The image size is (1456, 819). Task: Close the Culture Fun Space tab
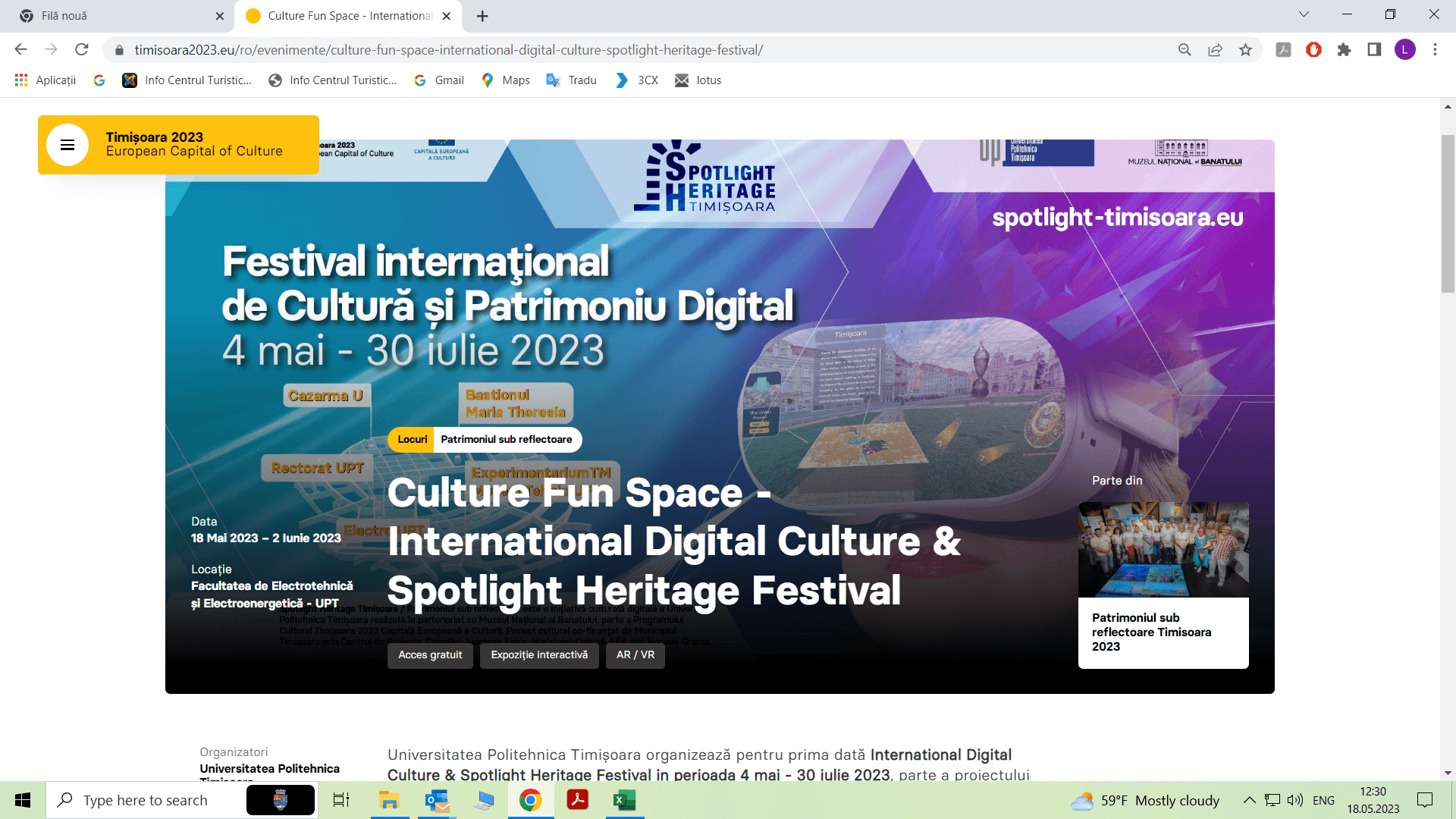[447, 16]
